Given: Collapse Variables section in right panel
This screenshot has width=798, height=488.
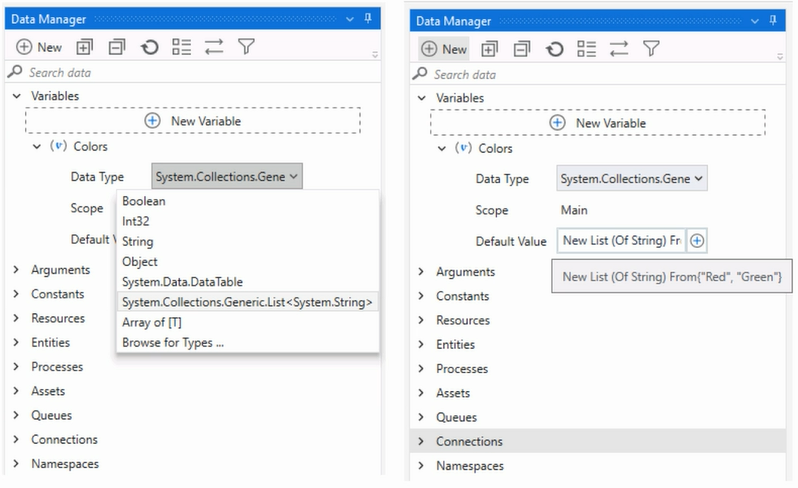Looking at the screenshot, I should click(x=422, y=98).
